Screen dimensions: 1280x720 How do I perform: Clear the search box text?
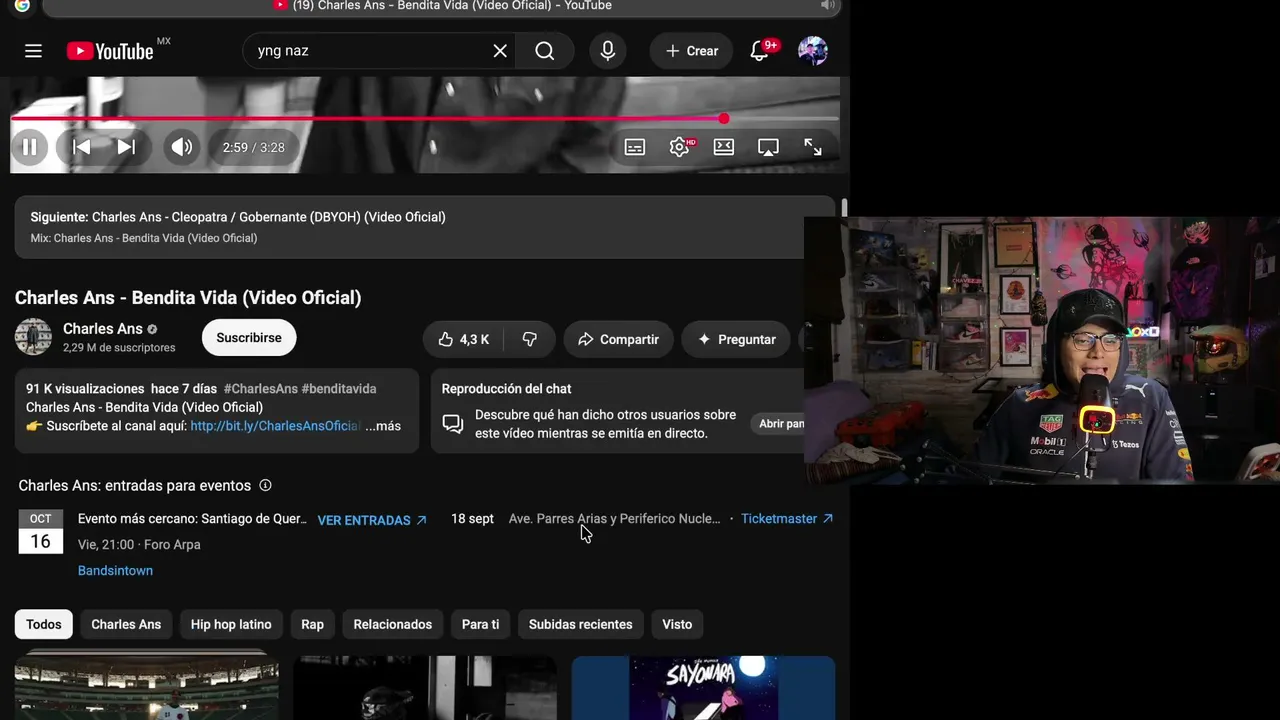500,51
